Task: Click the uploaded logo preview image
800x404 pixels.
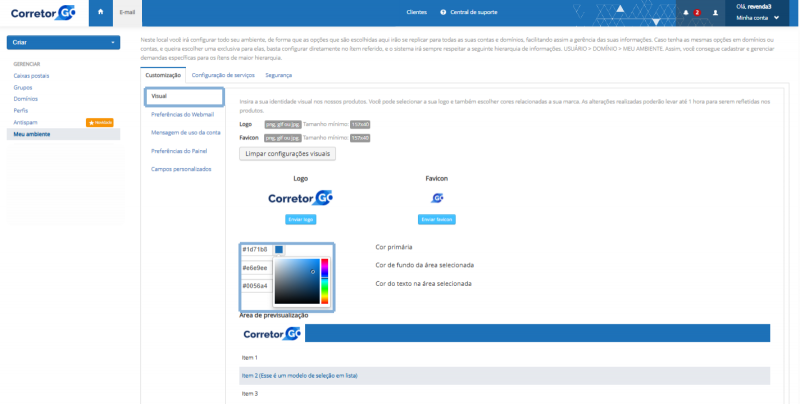Action: coord(301,198)
